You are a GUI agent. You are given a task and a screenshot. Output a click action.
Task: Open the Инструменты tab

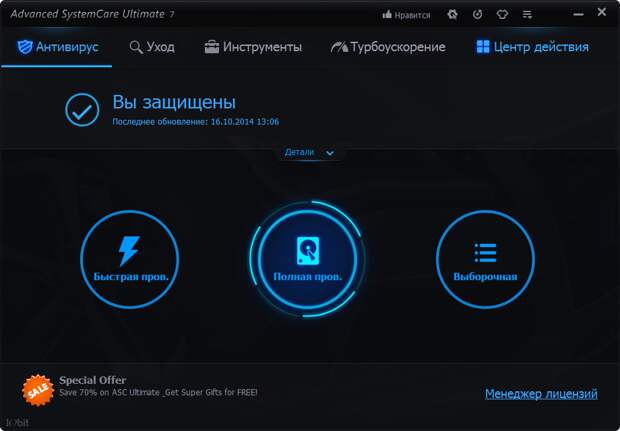point(253,47)
